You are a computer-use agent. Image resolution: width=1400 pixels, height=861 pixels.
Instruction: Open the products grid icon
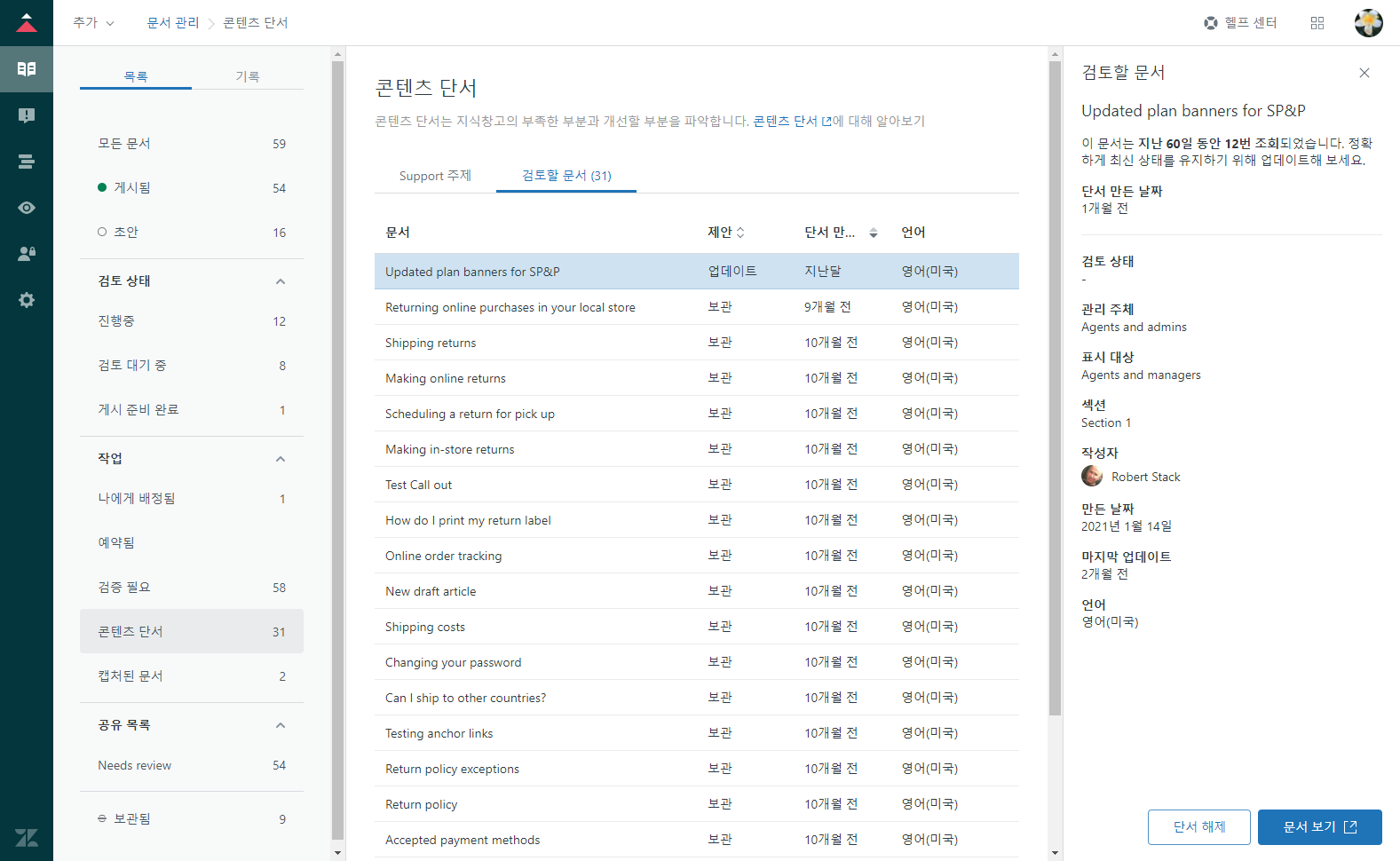(1317, 23)
